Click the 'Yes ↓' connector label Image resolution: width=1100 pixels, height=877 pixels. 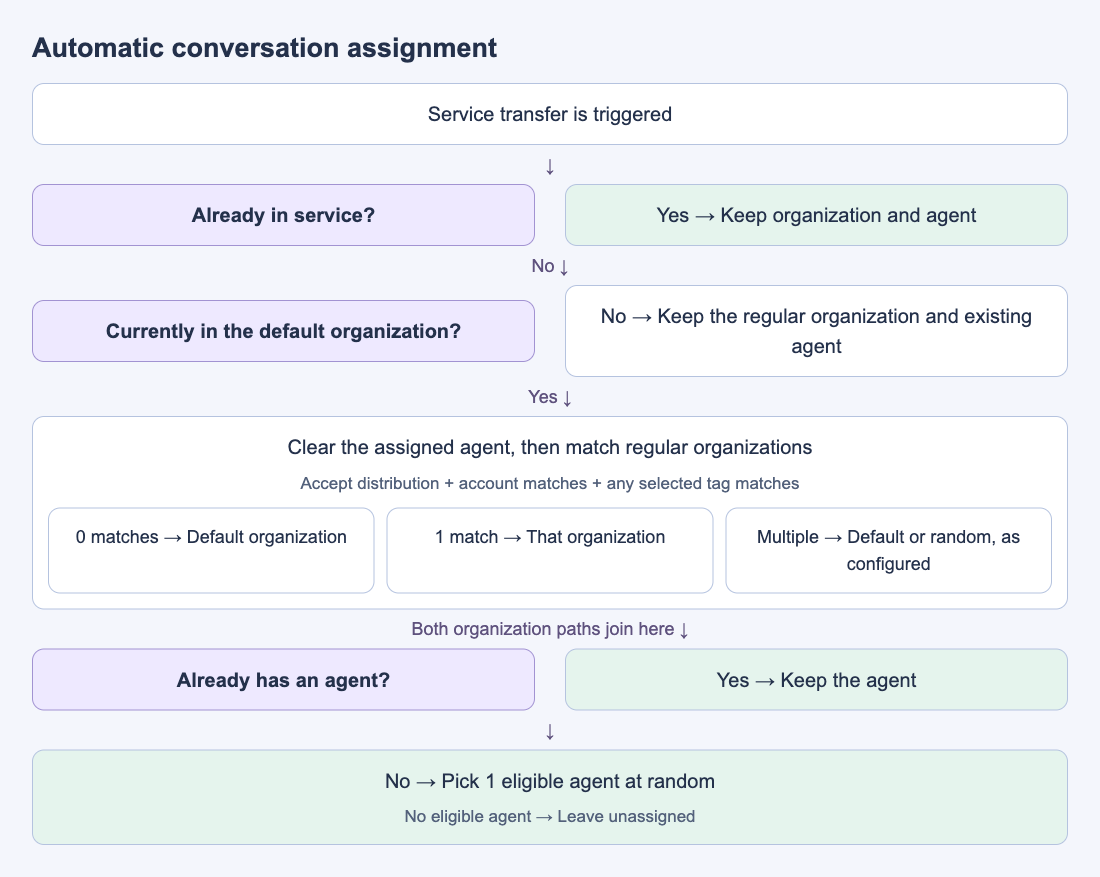tap(550, 397)
